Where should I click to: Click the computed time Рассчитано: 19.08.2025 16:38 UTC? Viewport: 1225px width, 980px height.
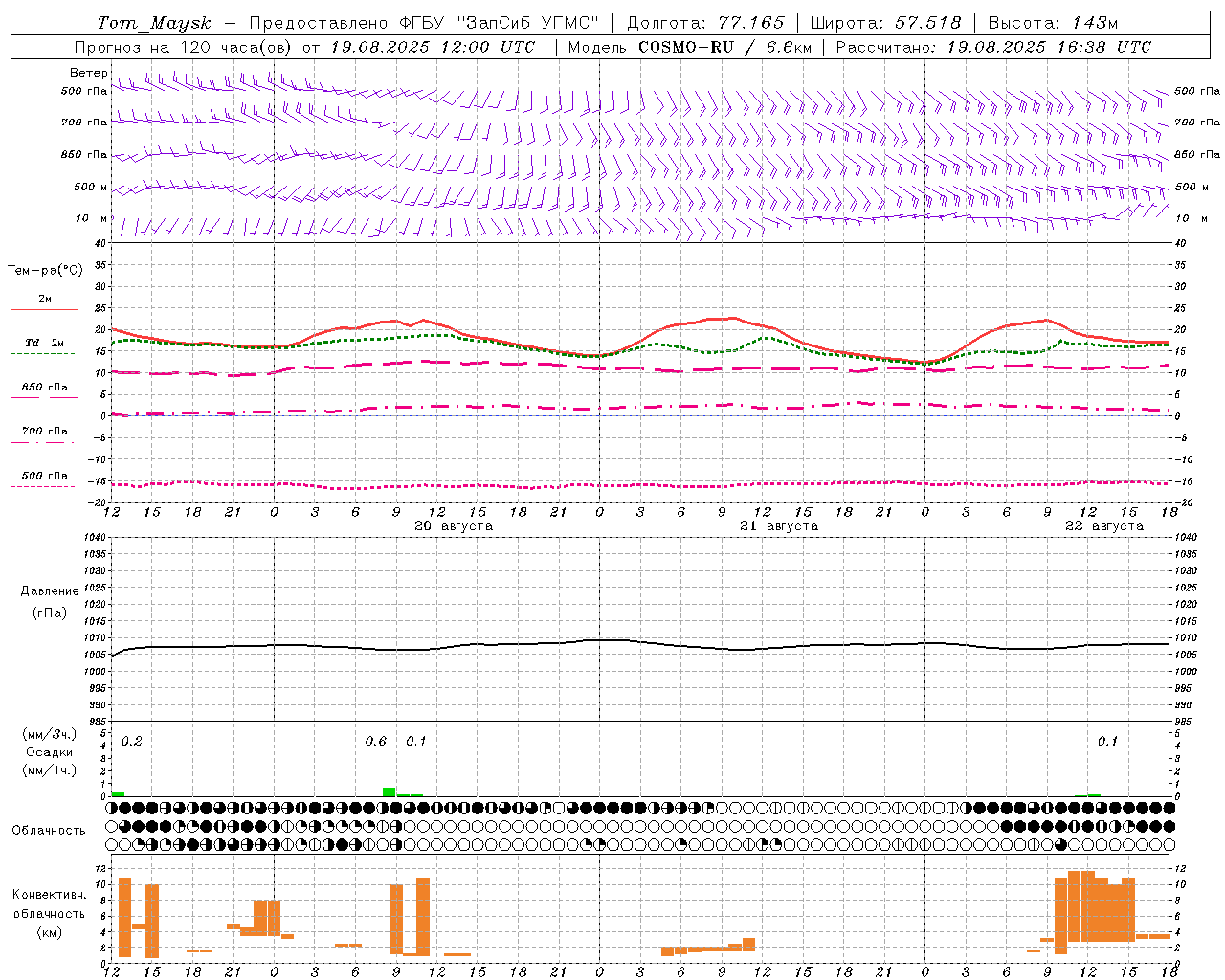tap(993, 47)
